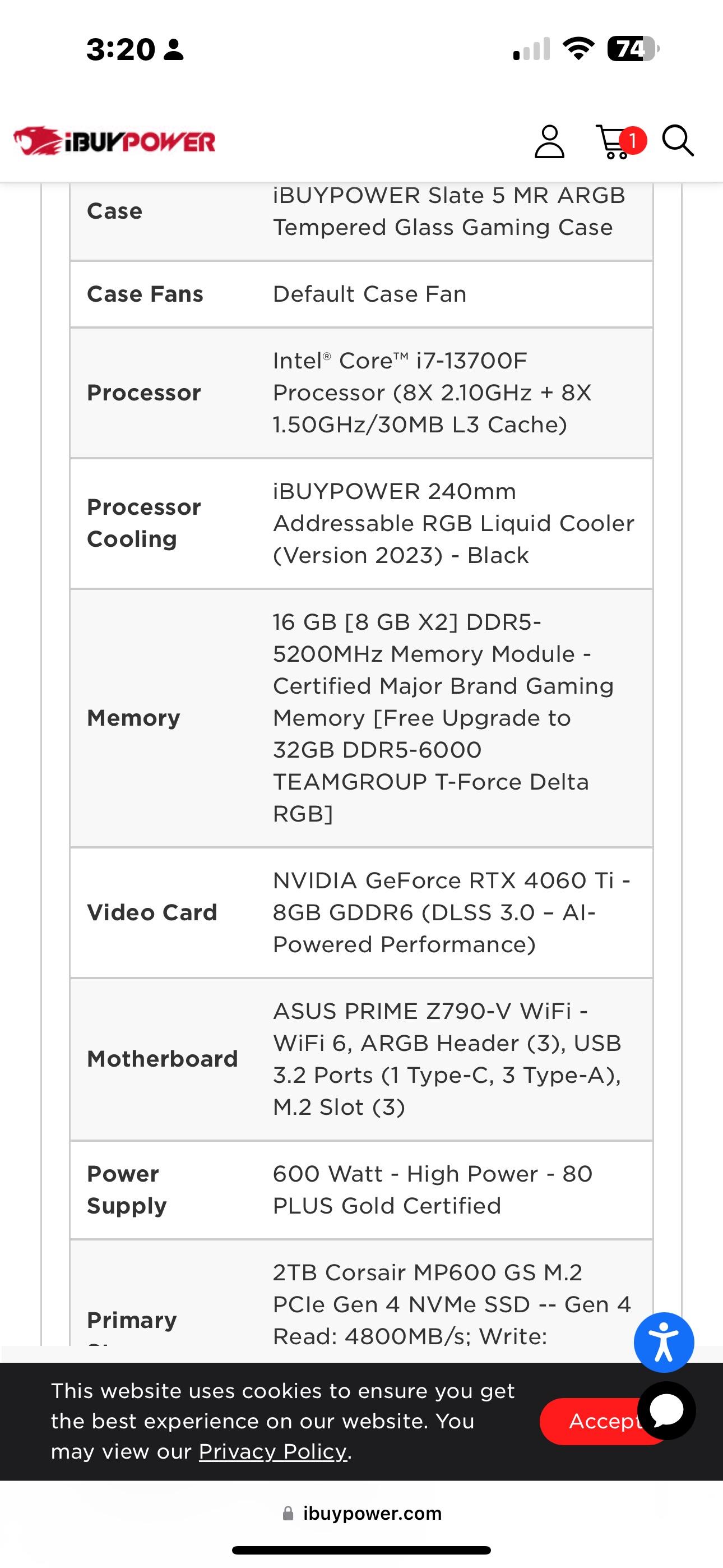Select the Power Supply specification row
The height and width of the screenshot is (1568, 723).
click(x=361, y=1189)
